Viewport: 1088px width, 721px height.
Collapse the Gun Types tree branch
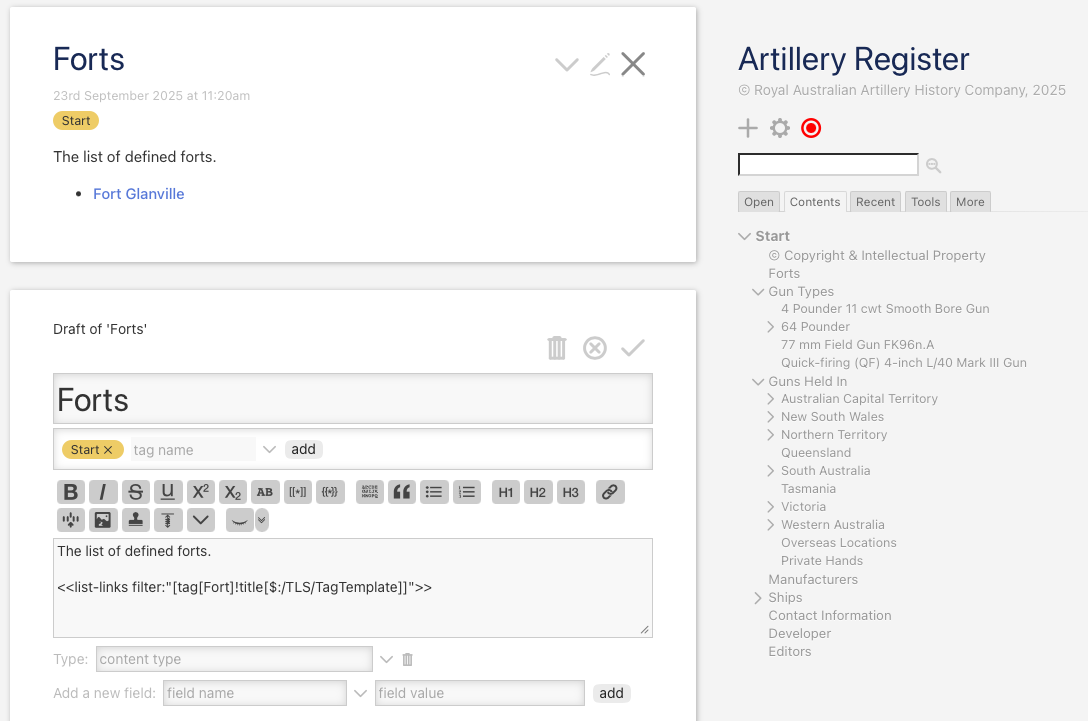coord(758,292)
